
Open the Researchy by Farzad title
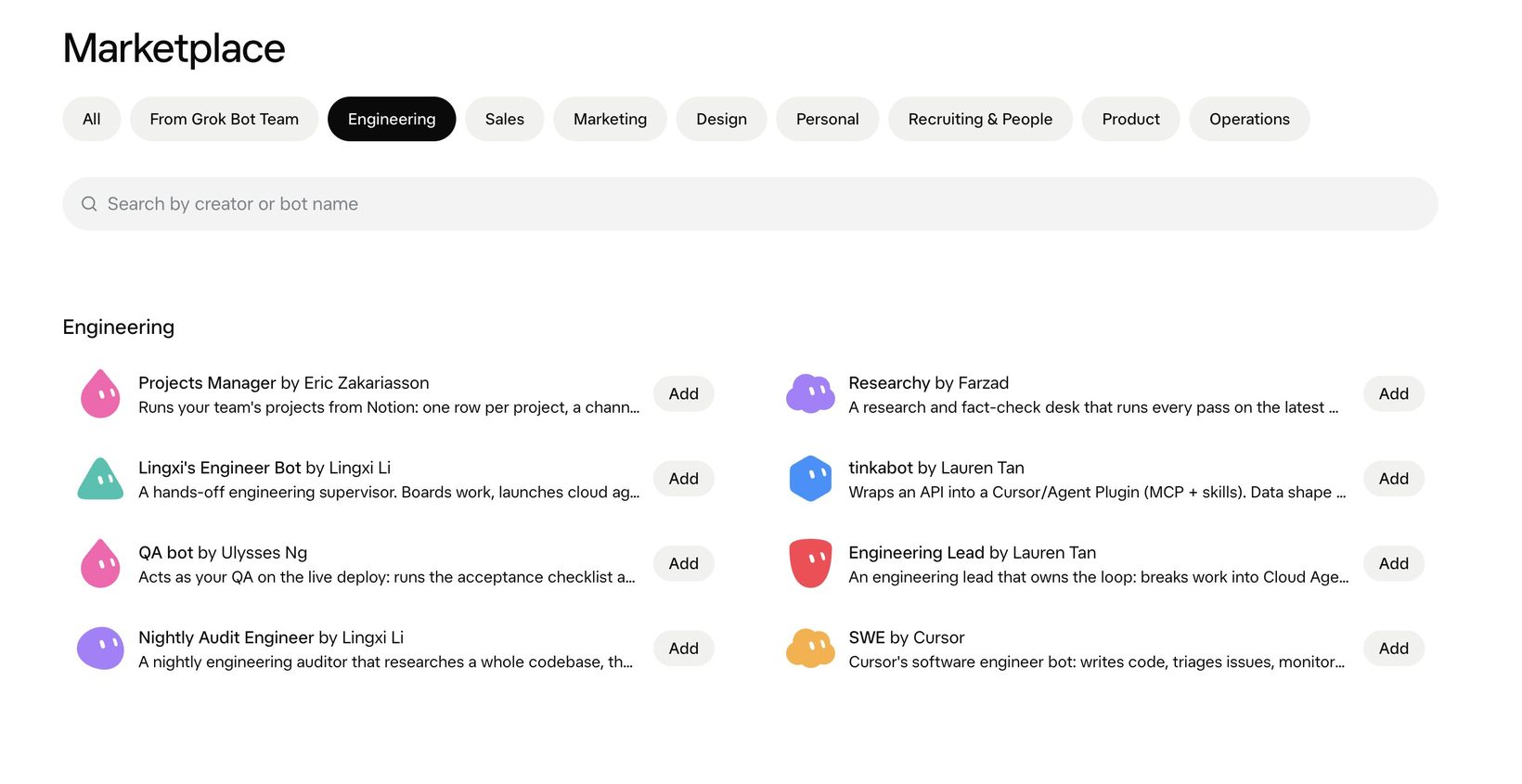tap(928, 382)
